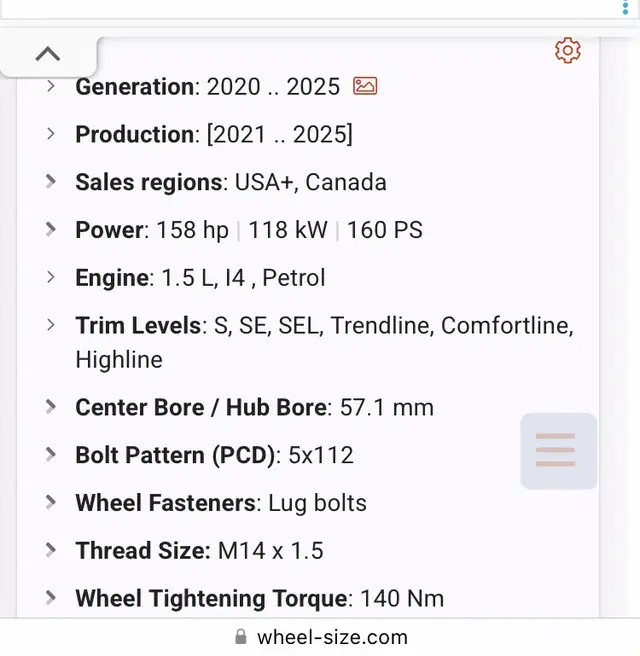Expand the Engine row chevron
Image resolution: width=640 pixels, height=656 pixels.
pyautogui.click(x=51, y=277)
